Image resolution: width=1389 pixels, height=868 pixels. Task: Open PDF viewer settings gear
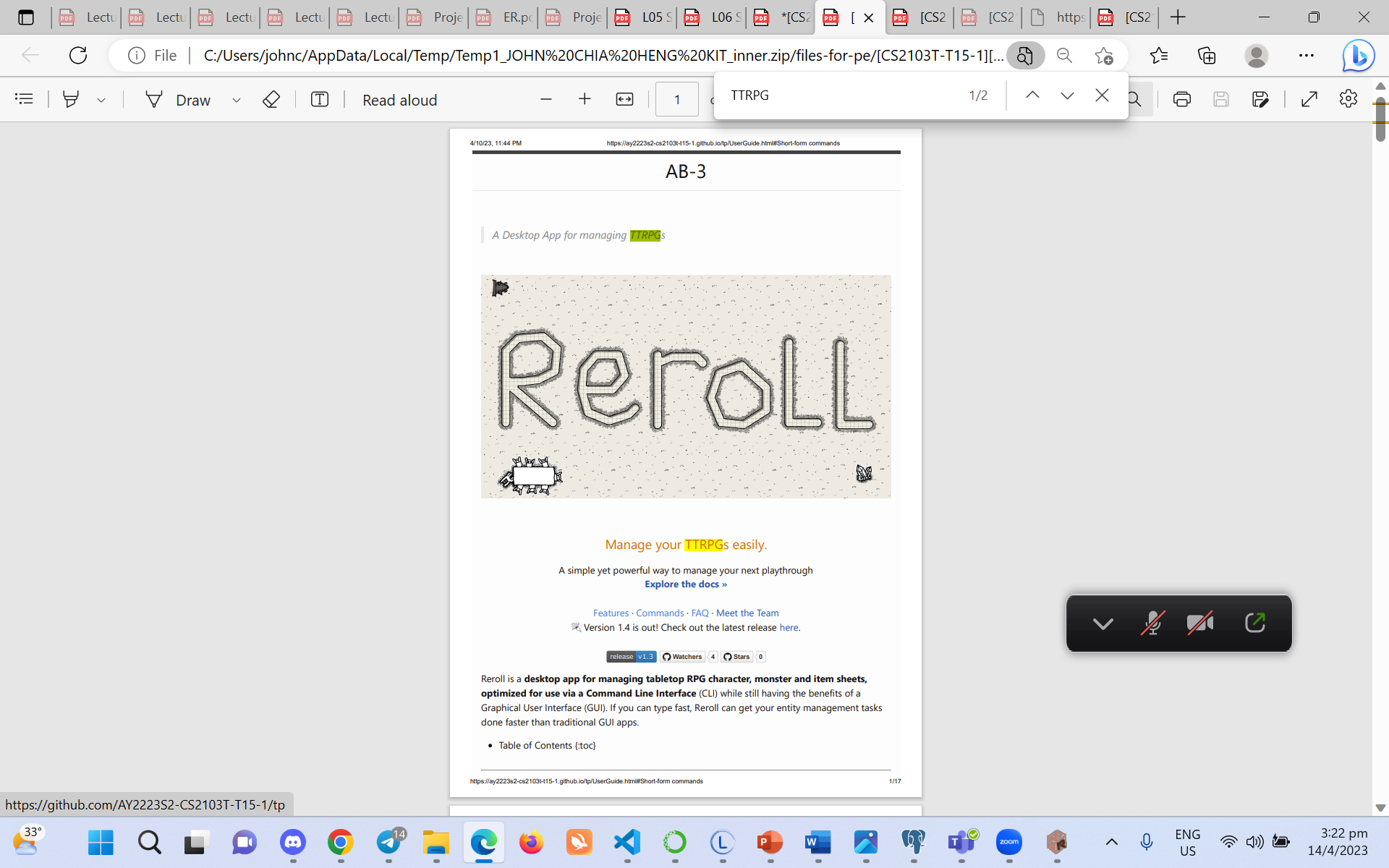pyautogui.click(x=1348, y=99)
